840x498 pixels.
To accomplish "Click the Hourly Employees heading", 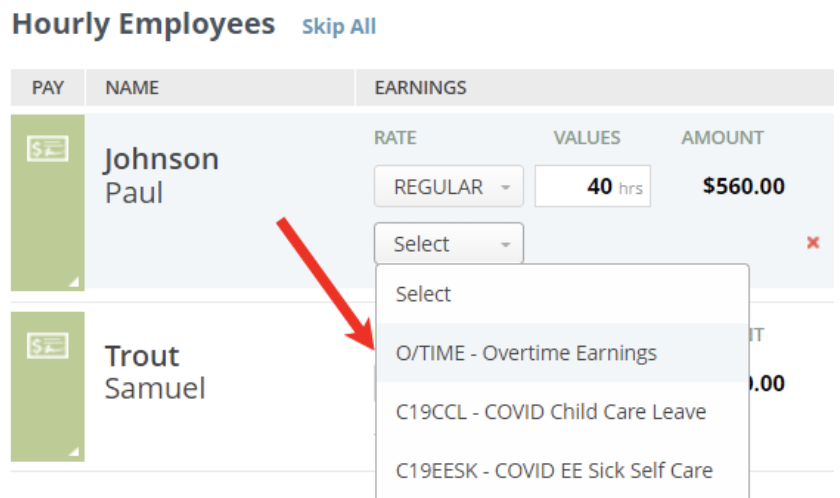I will [143, 24].
